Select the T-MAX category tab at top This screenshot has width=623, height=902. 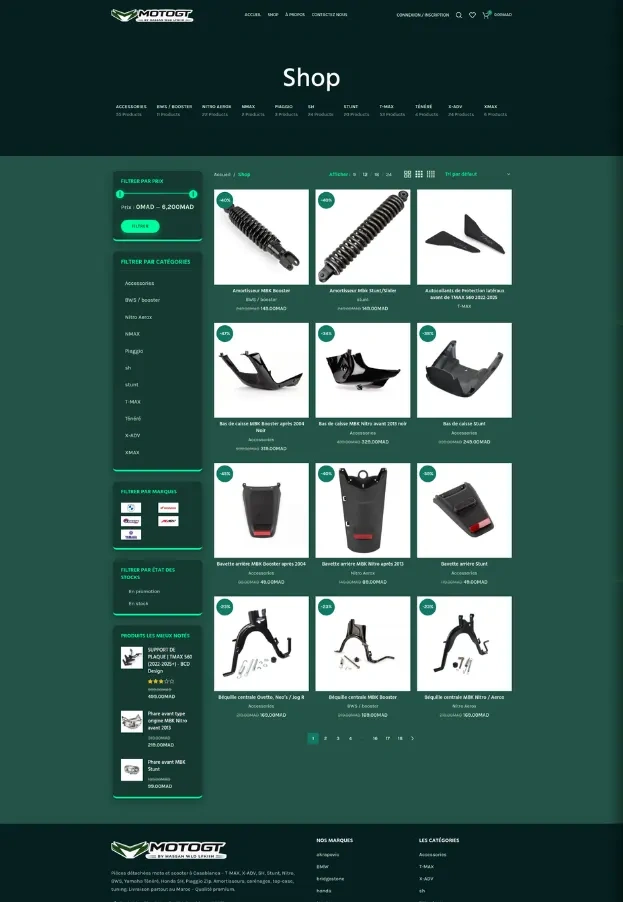pyautogui.click(x=392, y=110)
